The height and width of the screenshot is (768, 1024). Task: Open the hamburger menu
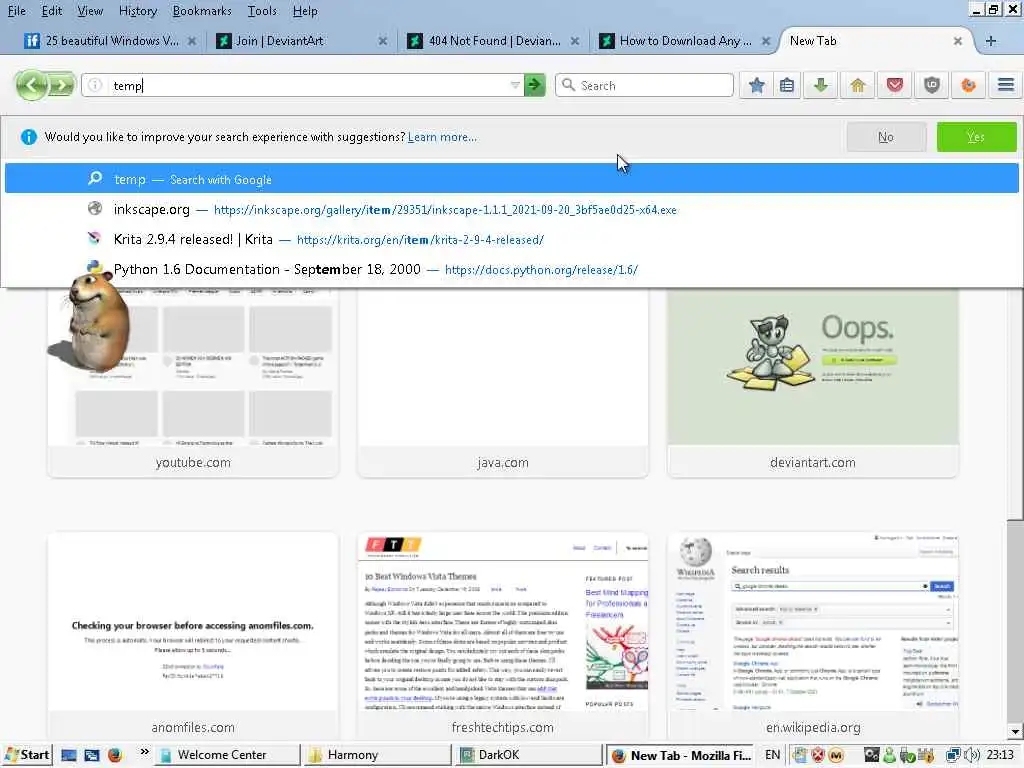click(1005, 85)
